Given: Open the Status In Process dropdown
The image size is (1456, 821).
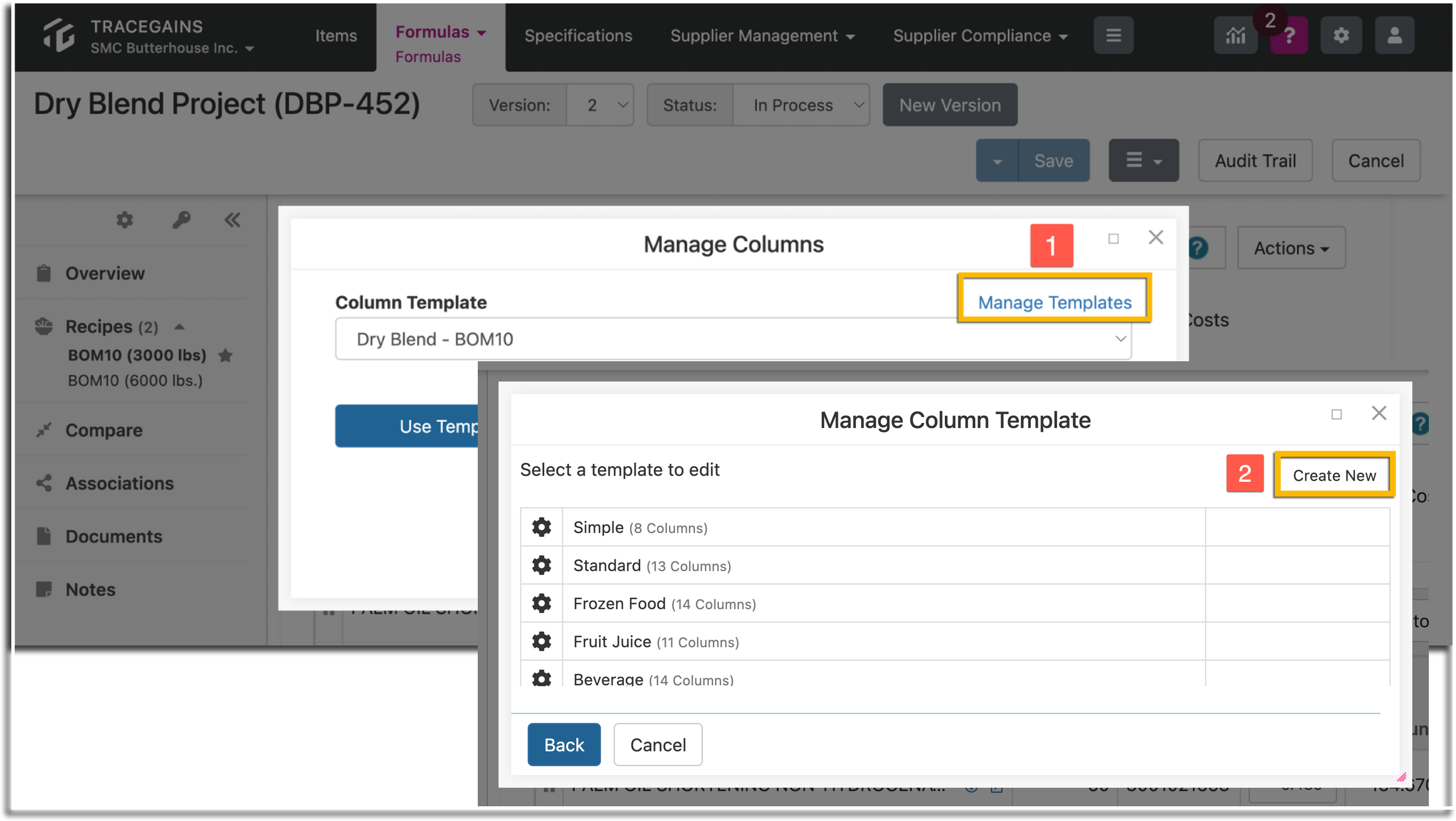Looking at the screenshot, I should click(801, 105).
